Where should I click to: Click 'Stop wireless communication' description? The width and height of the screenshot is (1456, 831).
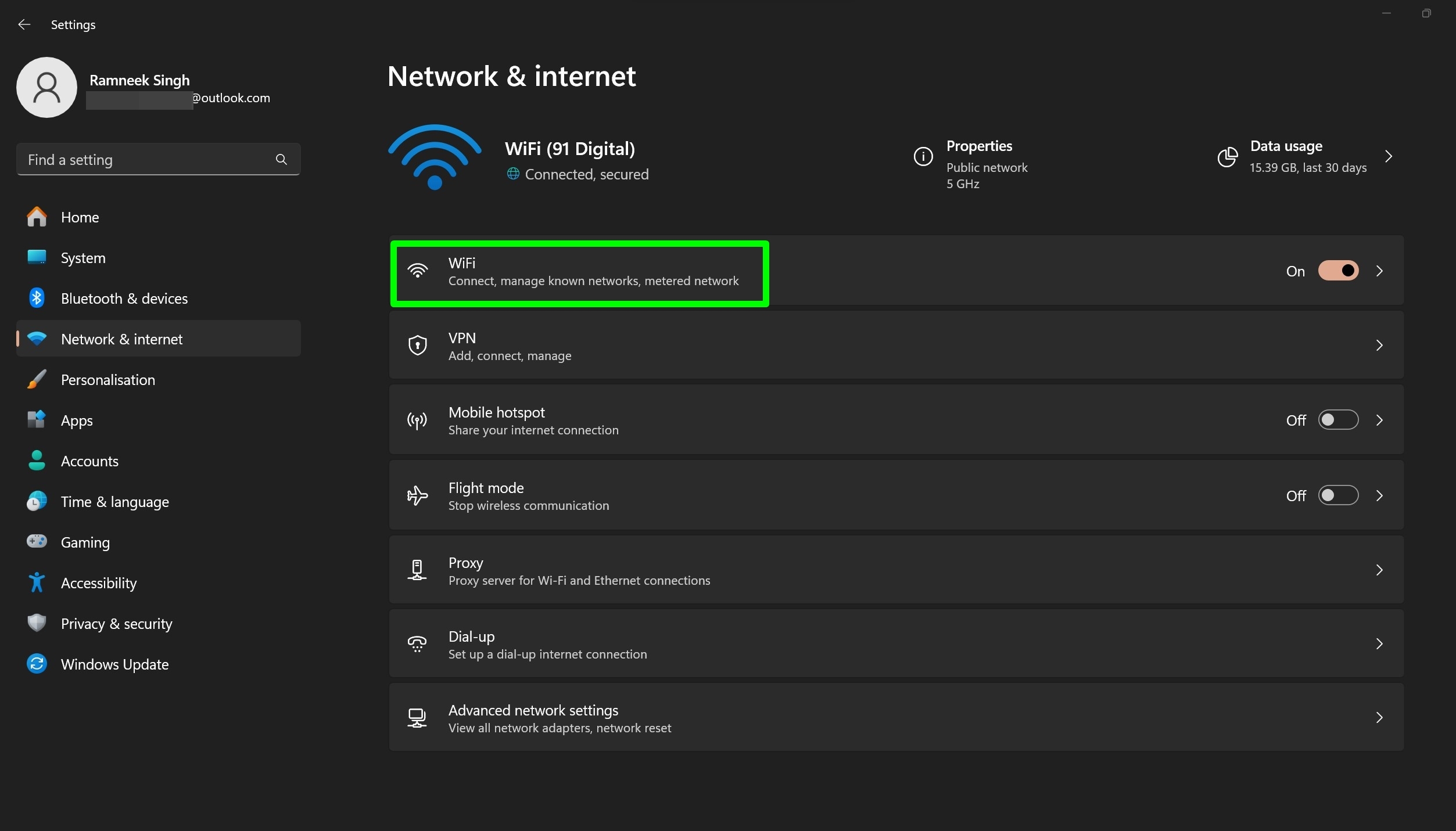pos(529,506)
